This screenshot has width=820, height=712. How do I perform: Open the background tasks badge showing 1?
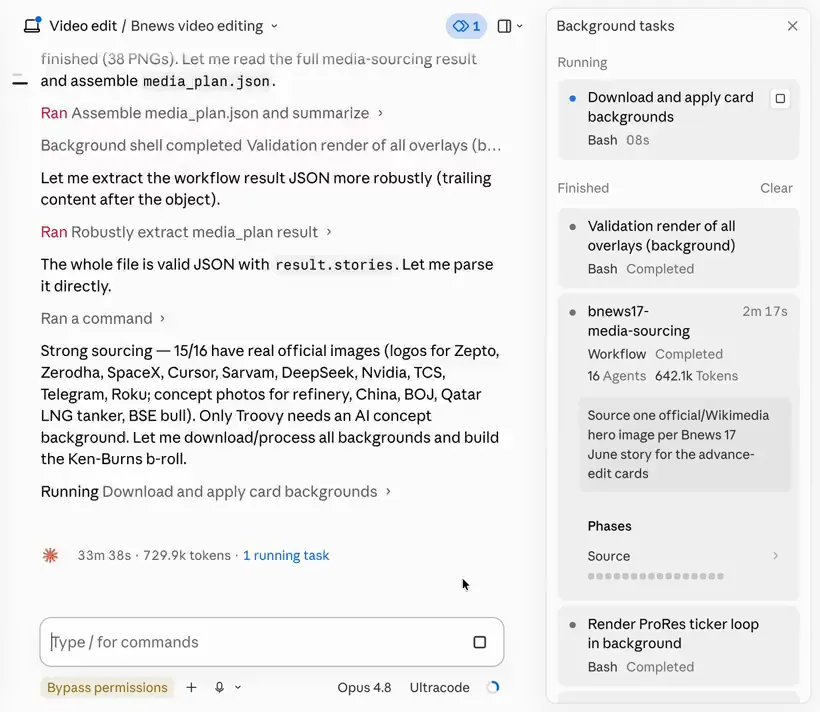[x=466, y=26]
